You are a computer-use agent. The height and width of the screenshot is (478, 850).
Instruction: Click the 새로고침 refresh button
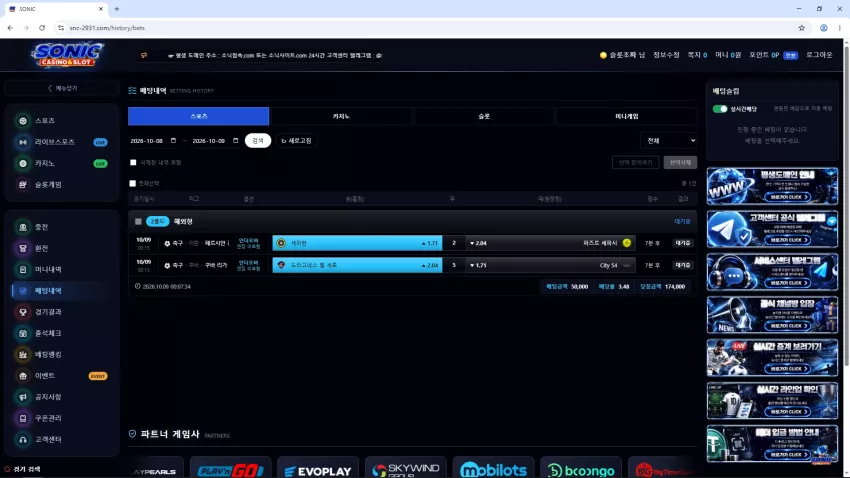tap(297, 140)
